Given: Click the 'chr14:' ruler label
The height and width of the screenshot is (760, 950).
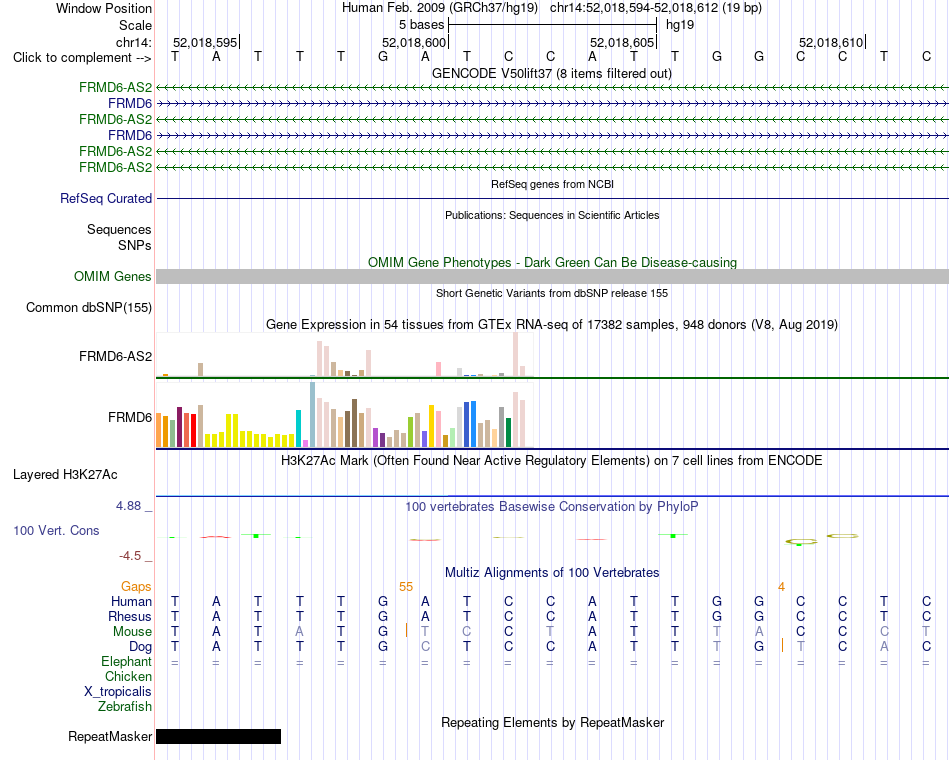Looking at the screenshot, I should pyautogui.click(x=134, y=42).
